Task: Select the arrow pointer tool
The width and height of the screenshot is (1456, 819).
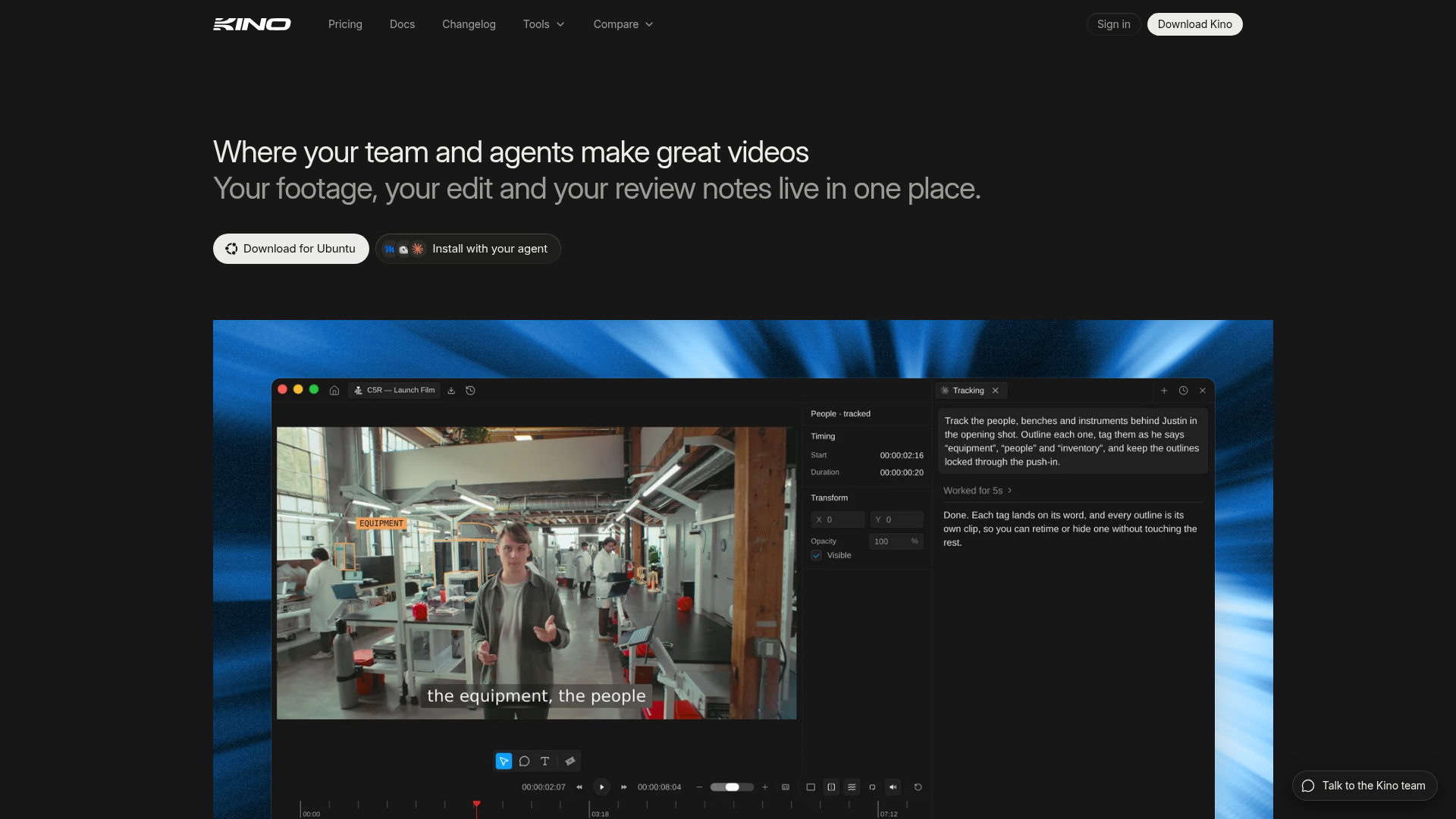Action: [504, 761]
